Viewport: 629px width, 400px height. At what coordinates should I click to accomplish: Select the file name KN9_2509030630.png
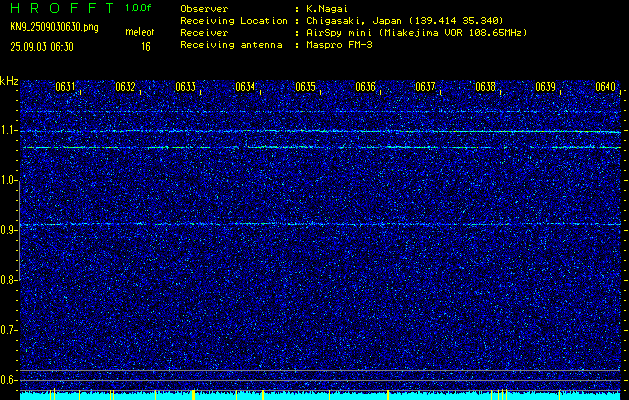pyautogui.click(x=54, y=27)
